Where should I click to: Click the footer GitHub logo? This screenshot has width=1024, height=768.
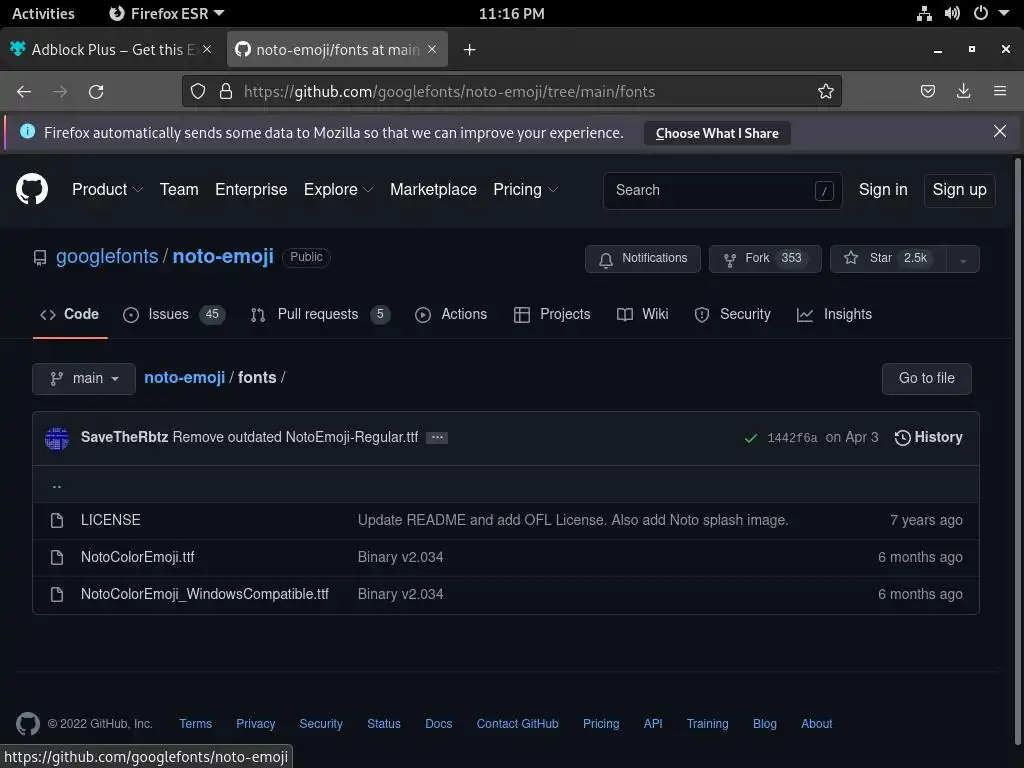[x=27, y=724]
